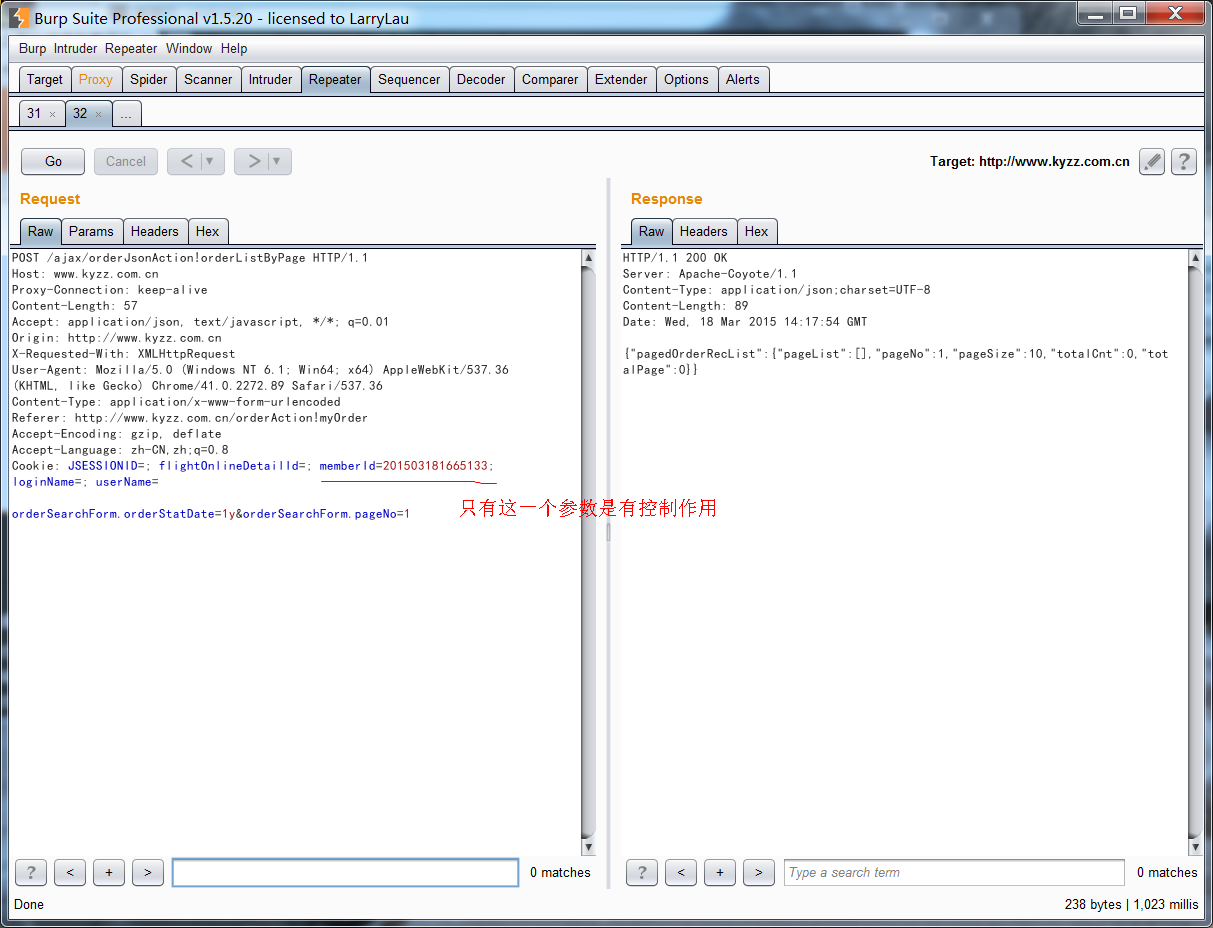Open Repeater help question mark icon
Screen dimensions: 1213x928
(1184, 161)
